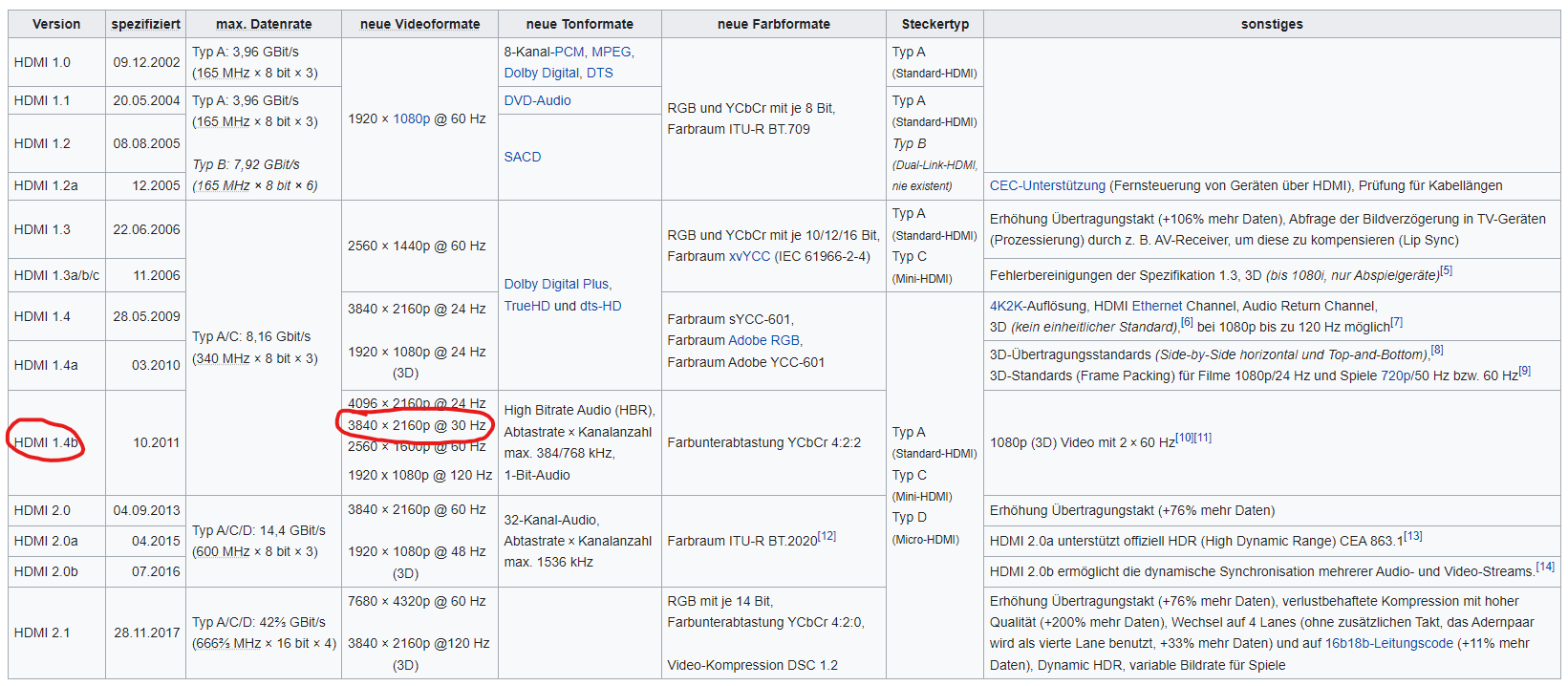Select the HDMI 1.3 version cell
Screen dimensions: 1568x686
56,229
